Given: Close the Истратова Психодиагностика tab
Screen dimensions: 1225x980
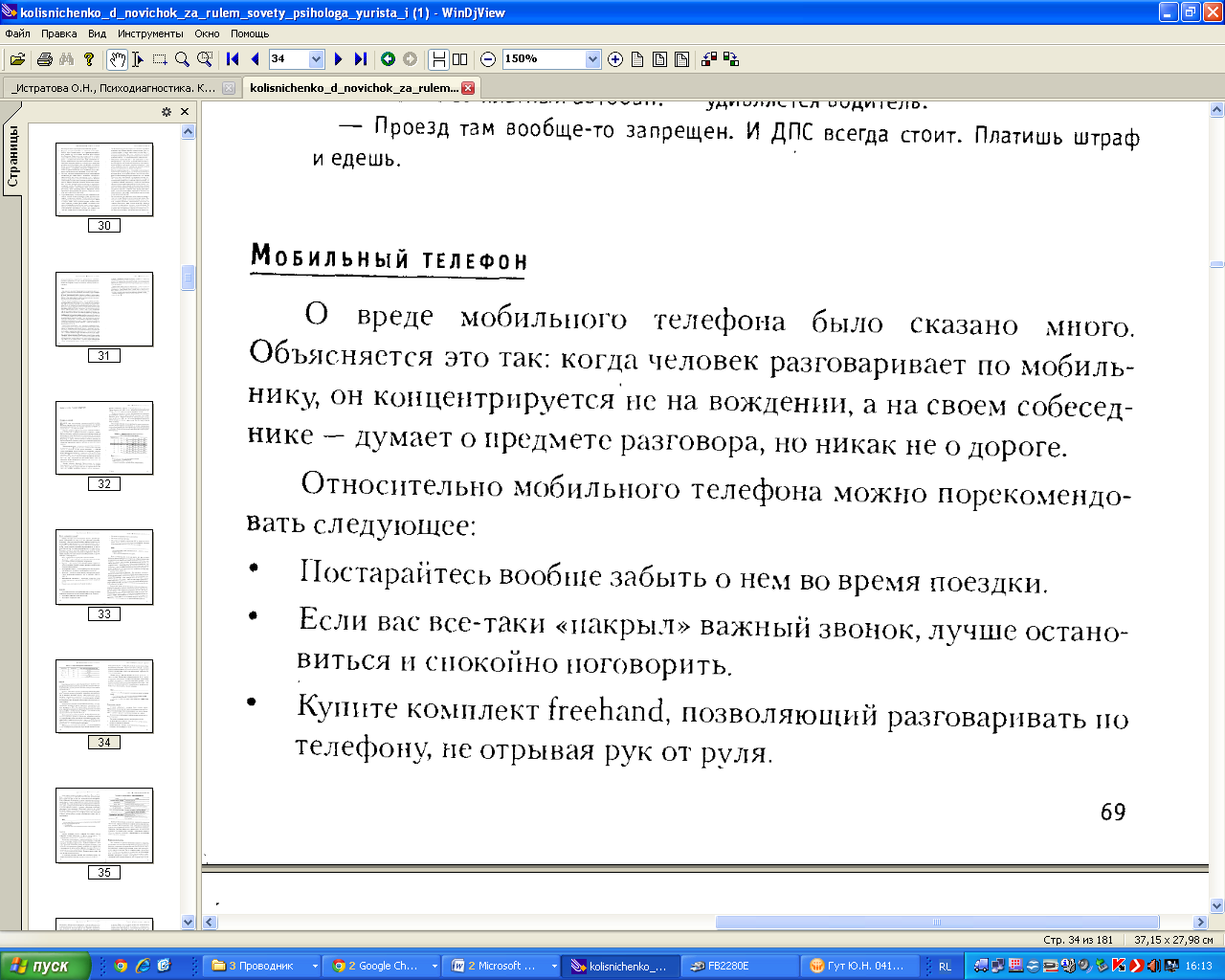Looking at the screenshot, I should 228,88.
